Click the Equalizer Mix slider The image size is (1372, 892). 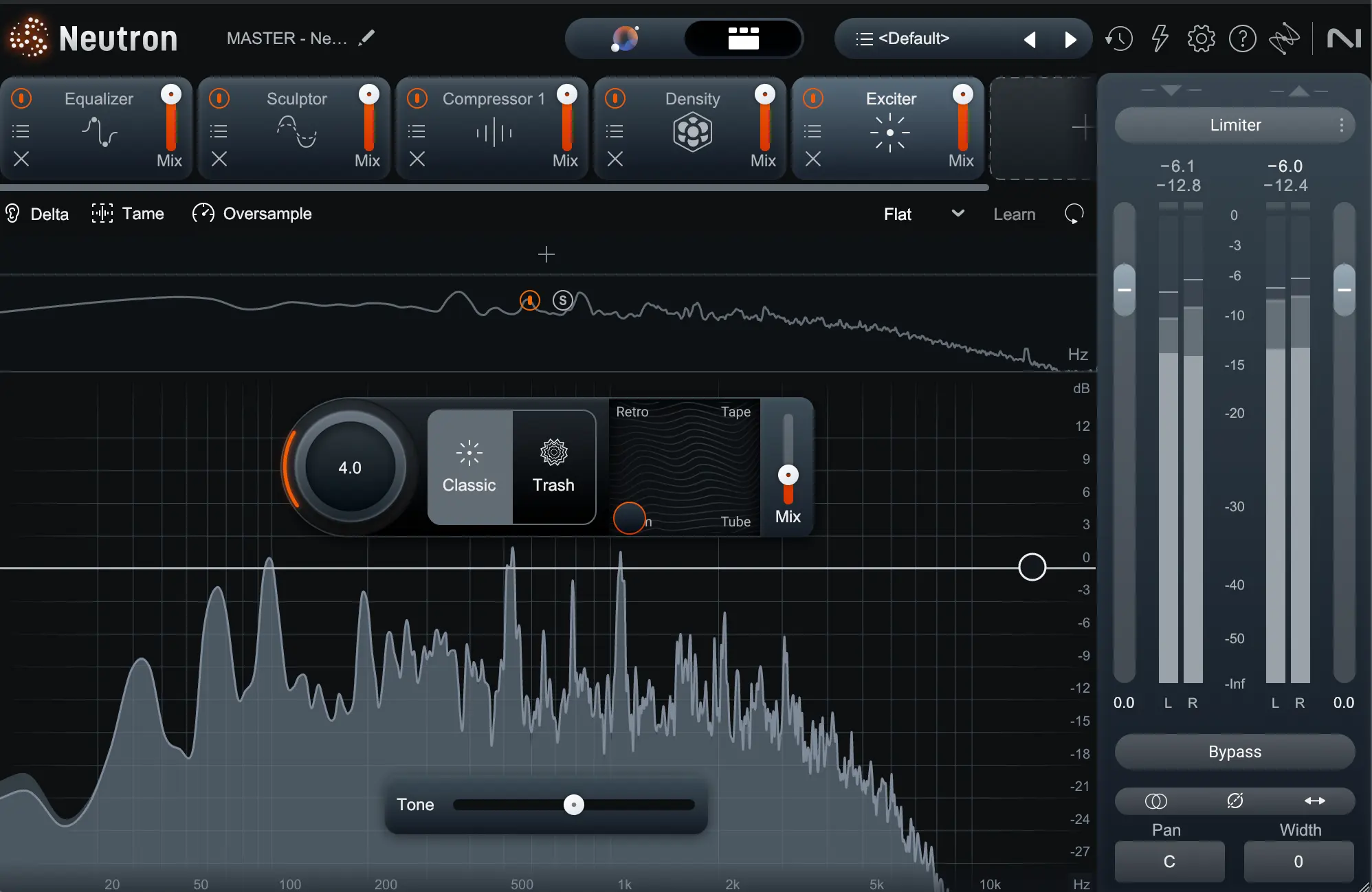tap(170, 117)
